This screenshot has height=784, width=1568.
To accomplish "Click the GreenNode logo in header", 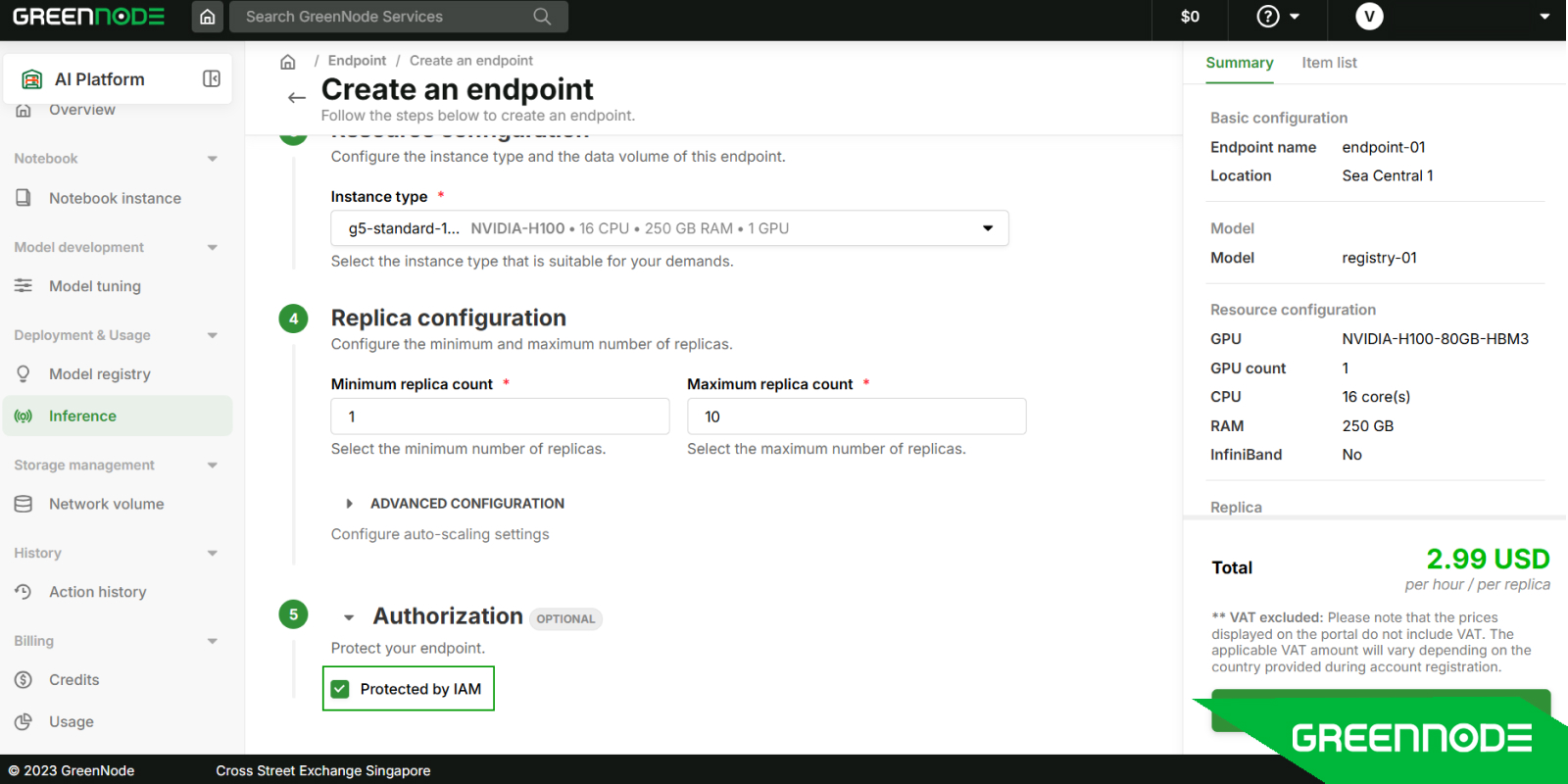I will click(88, 17).
